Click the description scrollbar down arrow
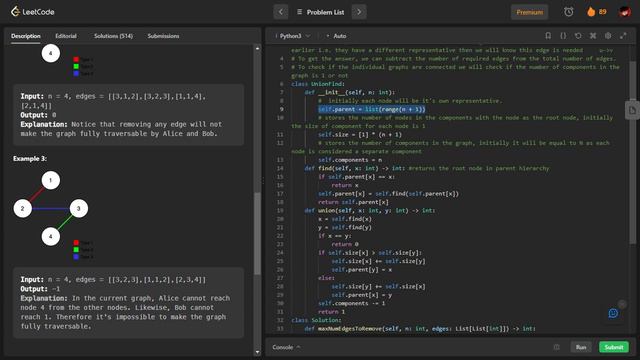Screen dimensions: 640x360 coord(257,352)
